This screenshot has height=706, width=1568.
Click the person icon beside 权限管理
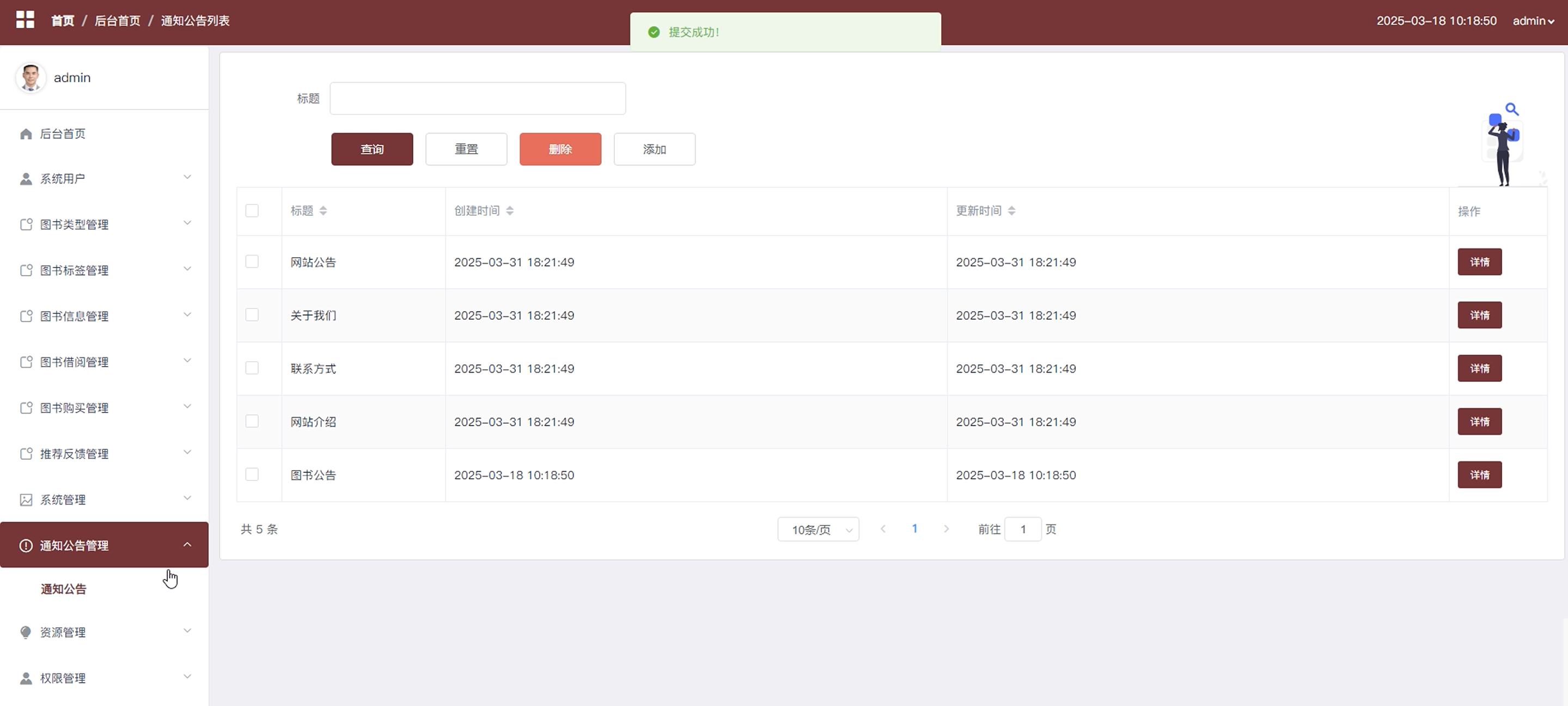26,679
